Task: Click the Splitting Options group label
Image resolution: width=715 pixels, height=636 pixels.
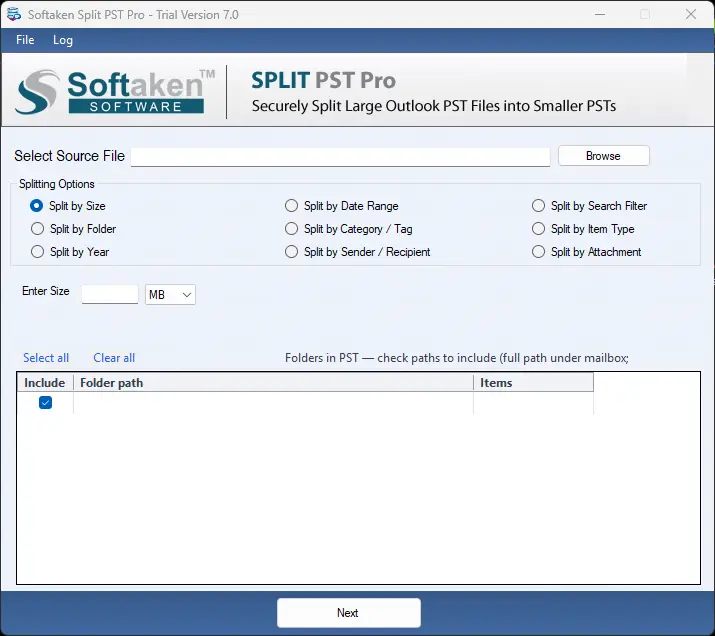Action: click(x=57, y=184)
